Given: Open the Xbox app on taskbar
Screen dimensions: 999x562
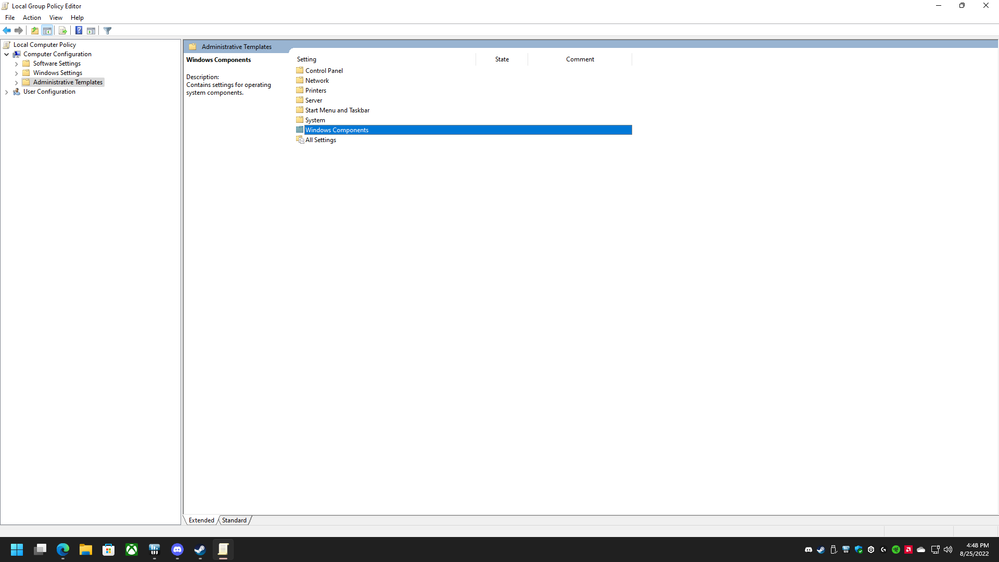Looking at the screenshot, I should [132, 549].
